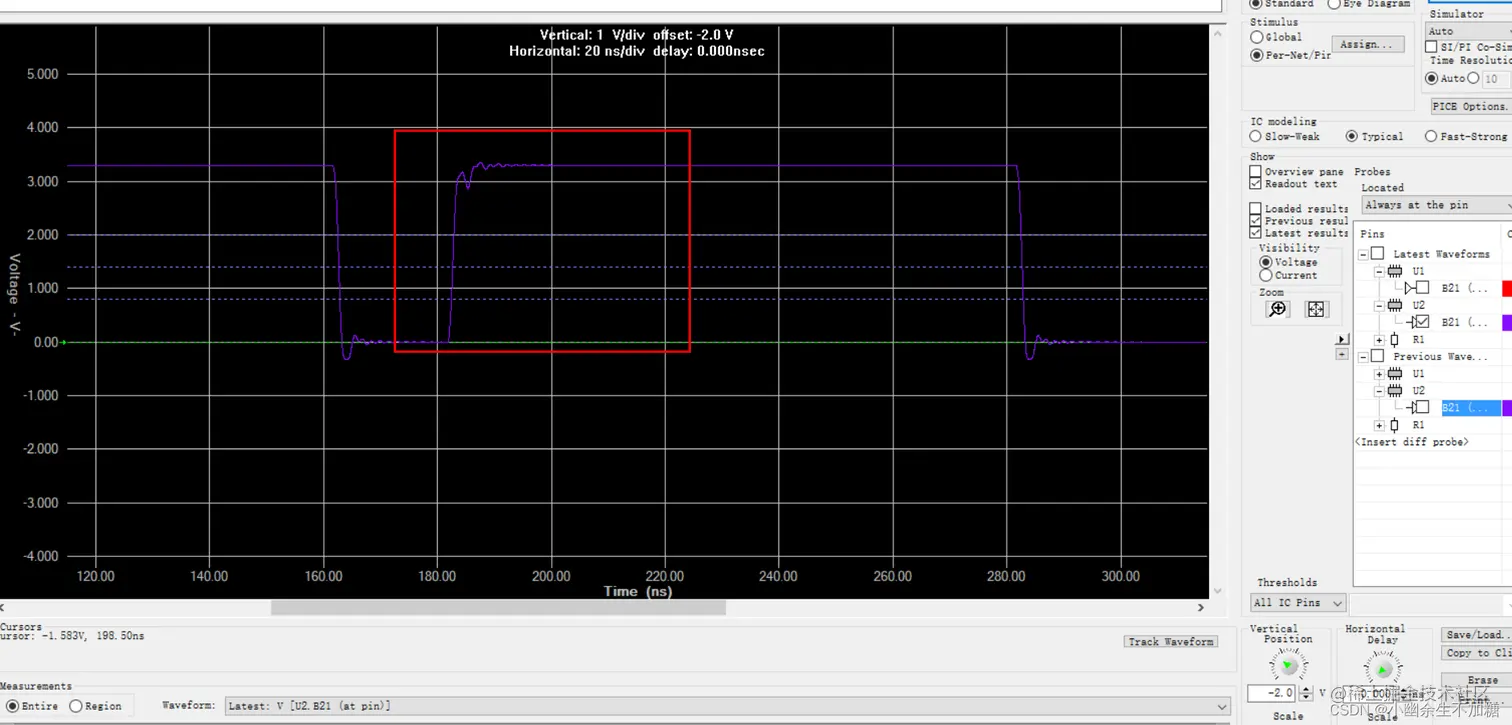Viewport: 1512px width, 725px height.
Task: Collapse U2 under Latest Waveforms
Action: click(1379, 305)
